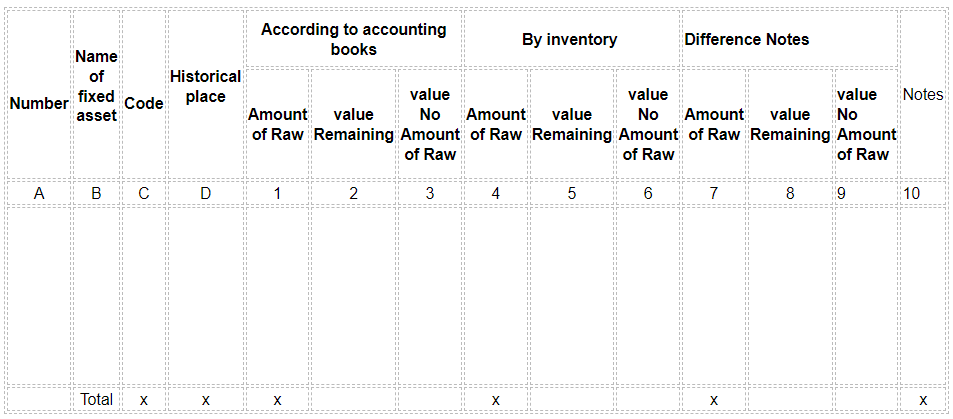Select the empty data cell under column 8
Viewport: 953px width, 419px height.
click(x=790, y=296)
